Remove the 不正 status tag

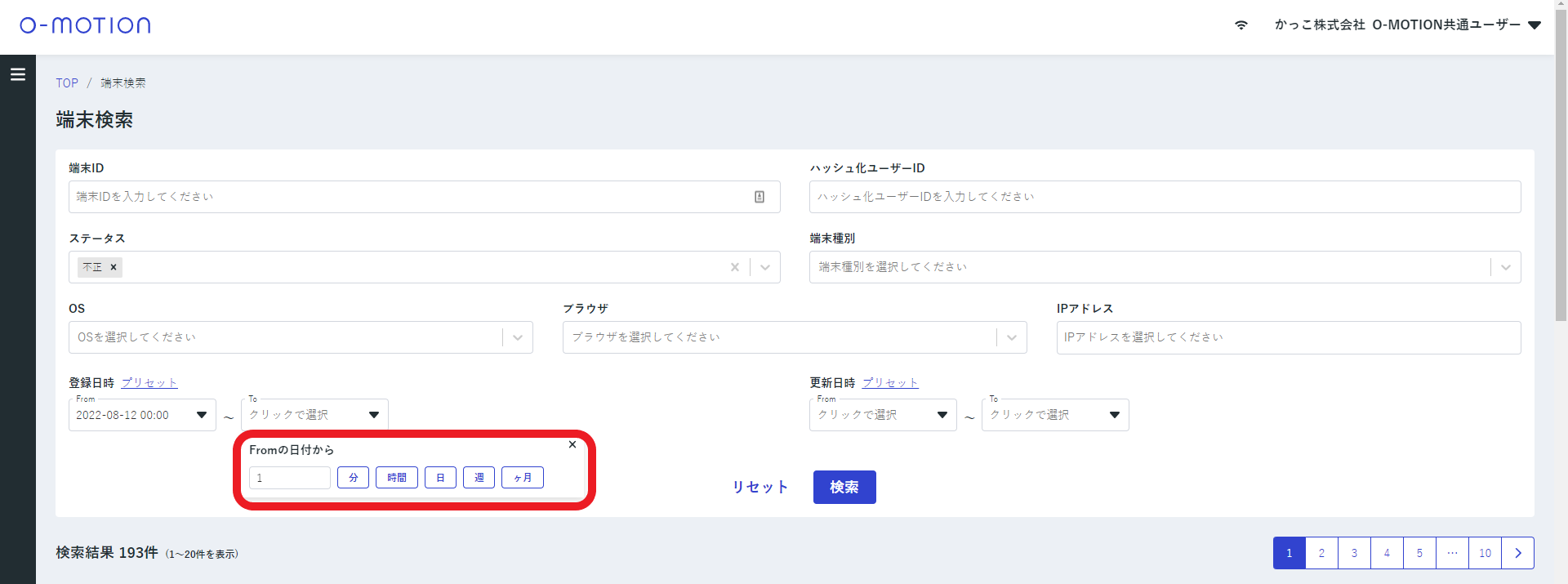click(114, 267)
